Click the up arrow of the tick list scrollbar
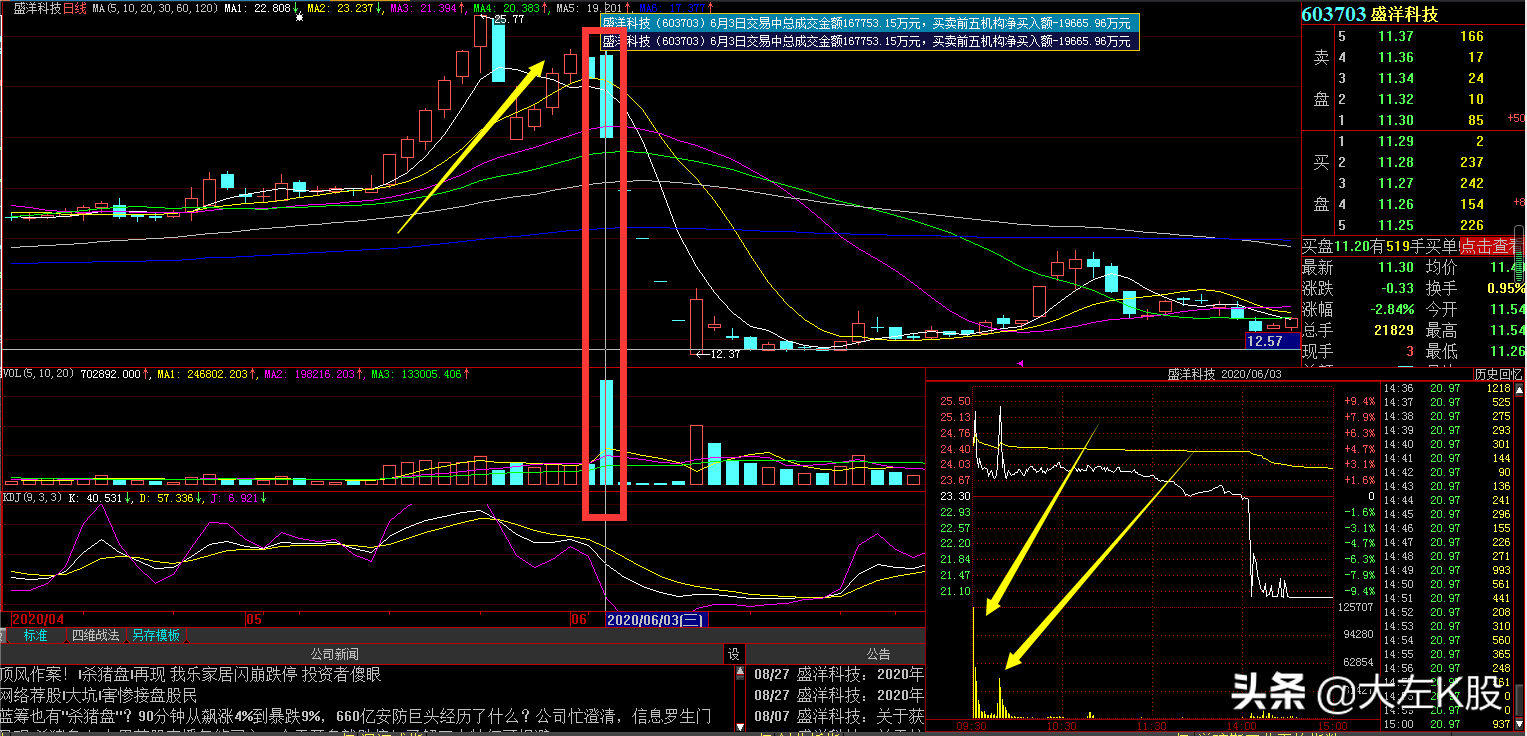1527x736 pixels. [1519, 387]
